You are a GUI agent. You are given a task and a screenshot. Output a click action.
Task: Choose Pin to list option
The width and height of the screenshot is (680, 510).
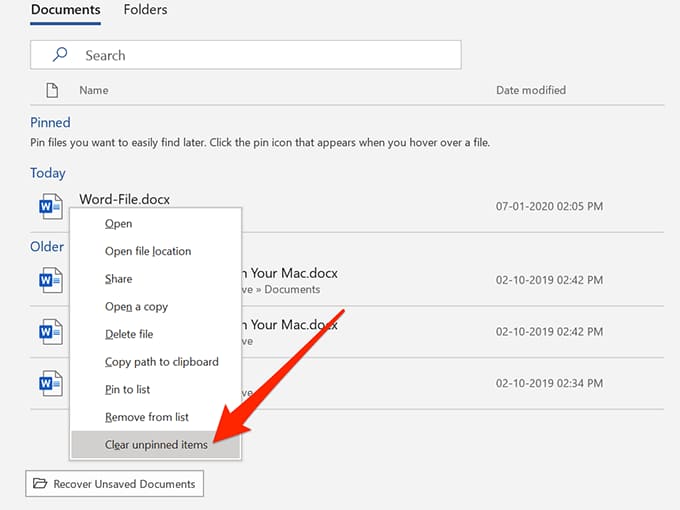(x=127, y=389)
